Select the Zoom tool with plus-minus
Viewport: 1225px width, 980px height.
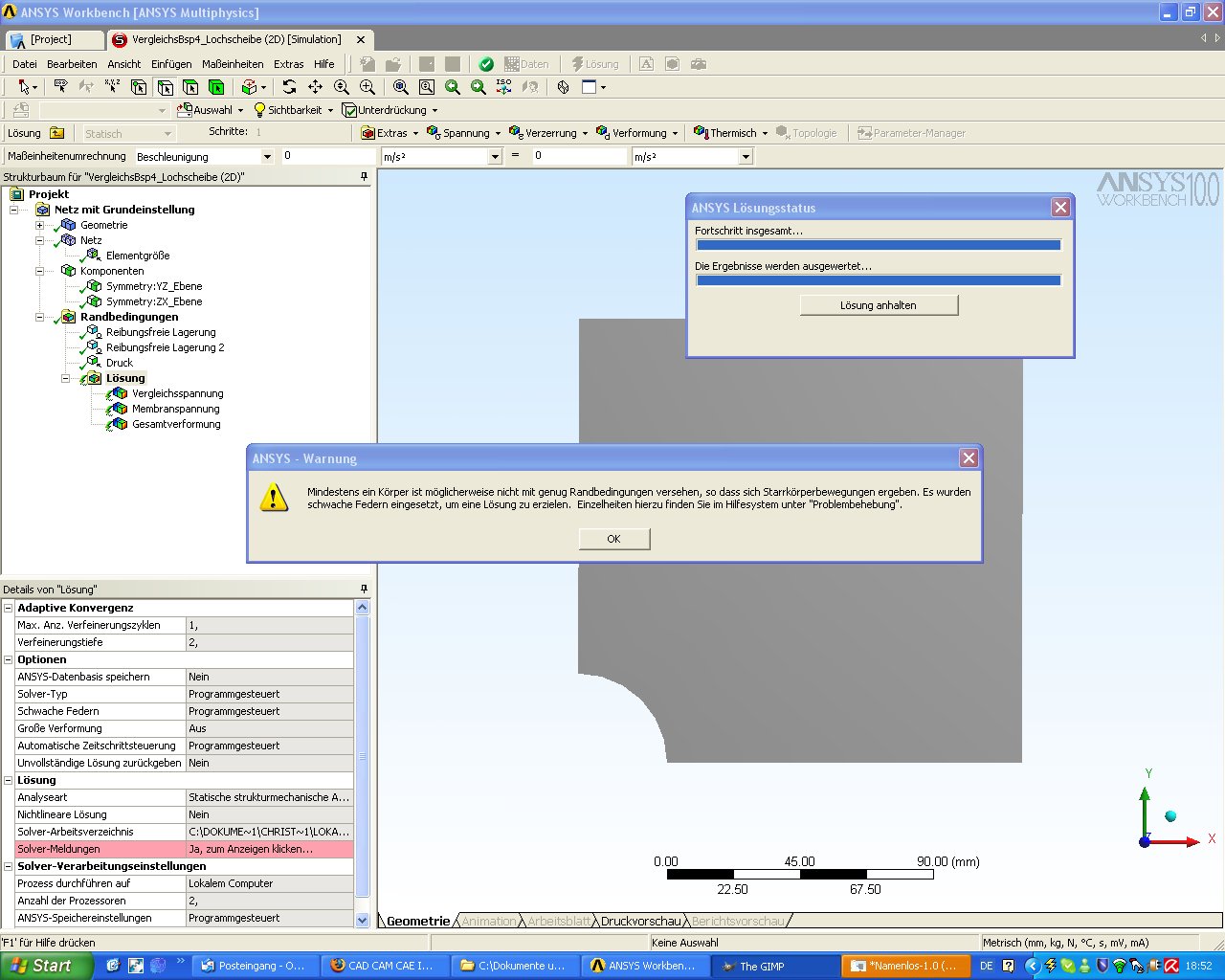pos(342,87)
